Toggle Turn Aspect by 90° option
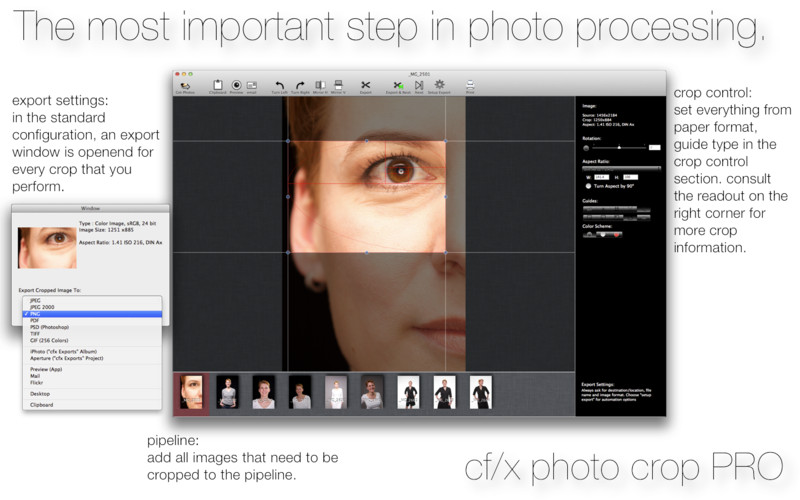Image resolution: width=800 pixels, height=500 pixels. click(588, 186)
